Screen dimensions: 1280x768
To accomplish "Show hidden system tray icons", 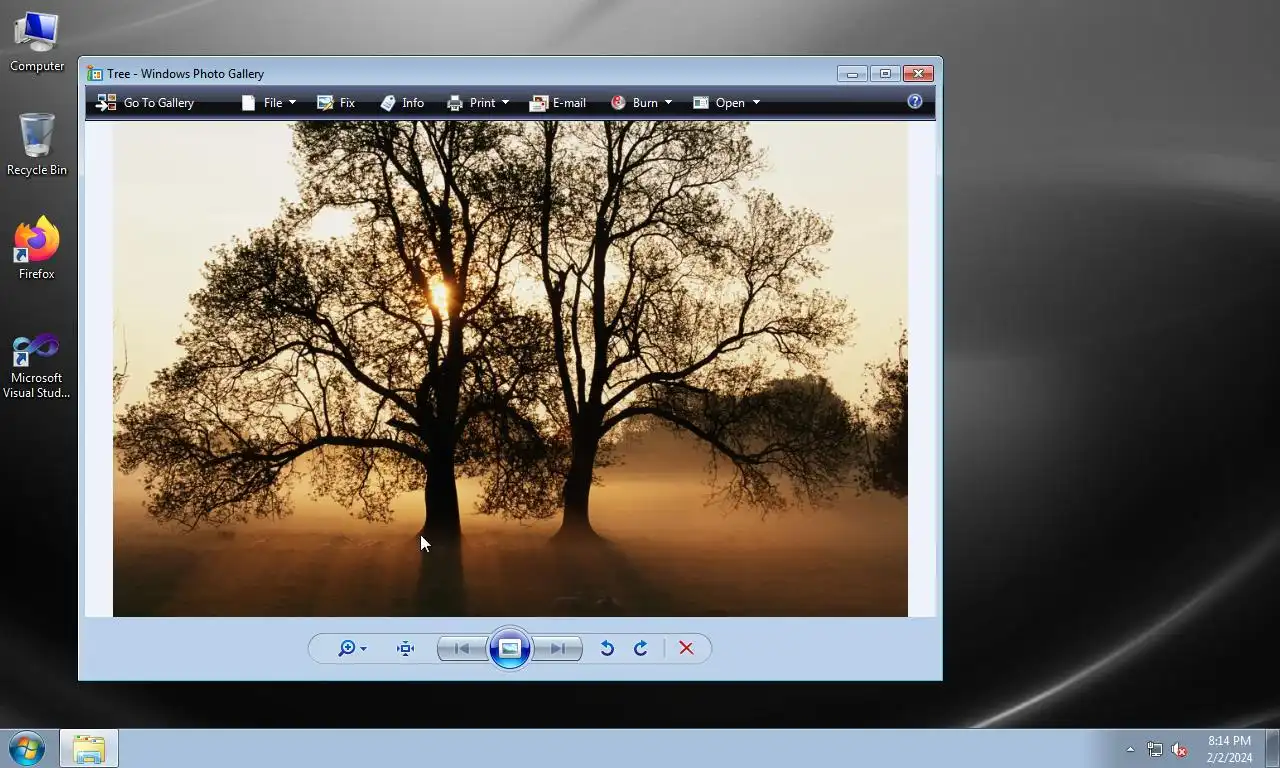I will tap(1130, 749).
